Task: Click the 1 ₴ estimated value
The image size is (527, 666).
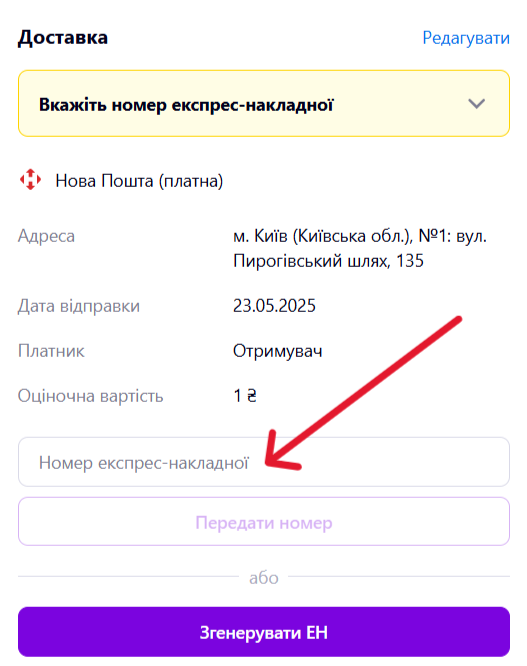Action: point(245,396)
